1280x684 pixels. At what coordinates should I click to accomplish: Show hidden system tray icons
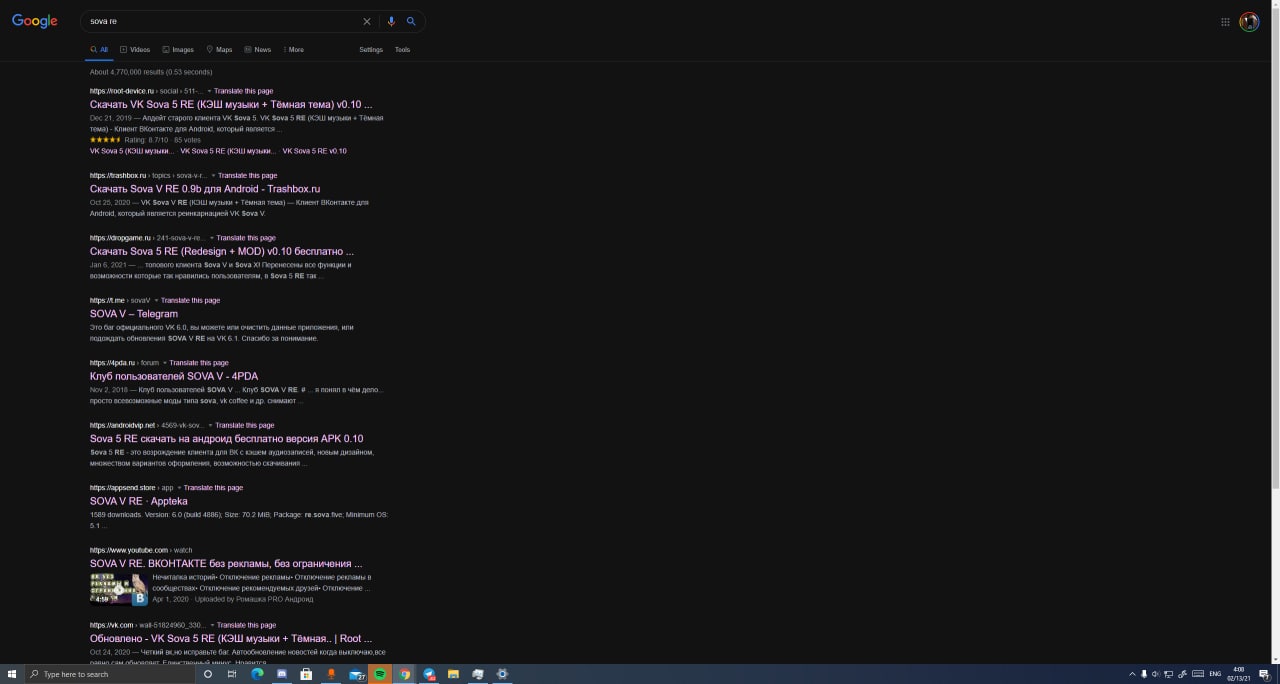tap(1132, 674)
